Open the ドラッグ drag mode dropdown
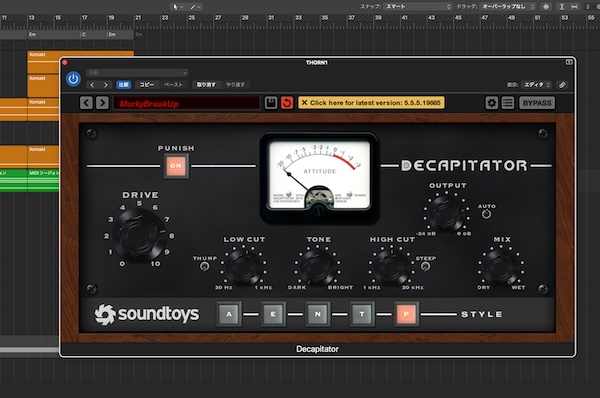Viewport: 600px width, 398px height. coord(509,7)
